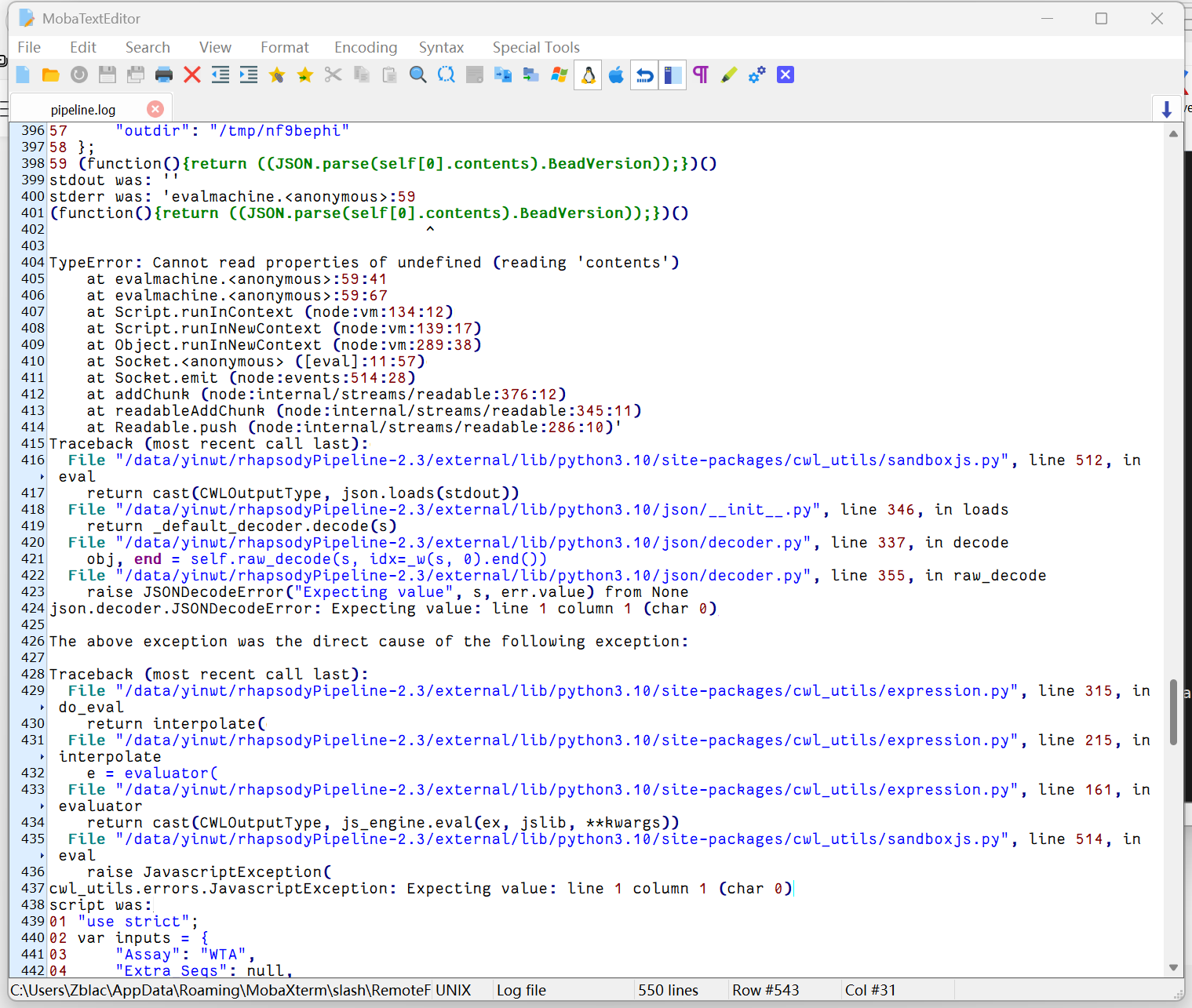This screenshot has height=1008, width=1192.
Task: Click the Log file status bar entry
Action: [521, 990]
